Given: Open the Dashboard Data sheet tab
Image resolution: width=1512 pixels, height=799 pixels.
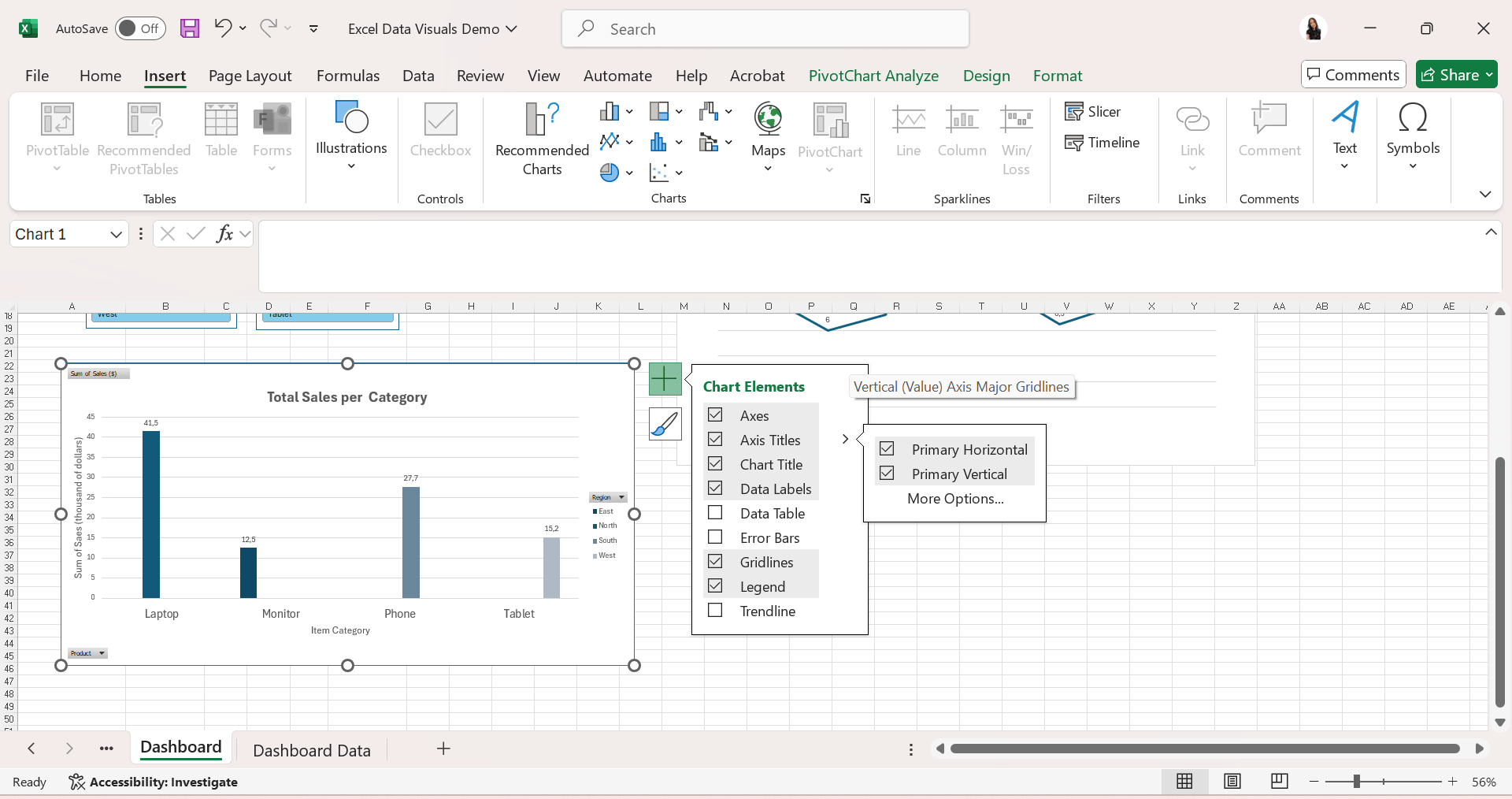Looking at the screenshot, I should coord(311,750).
